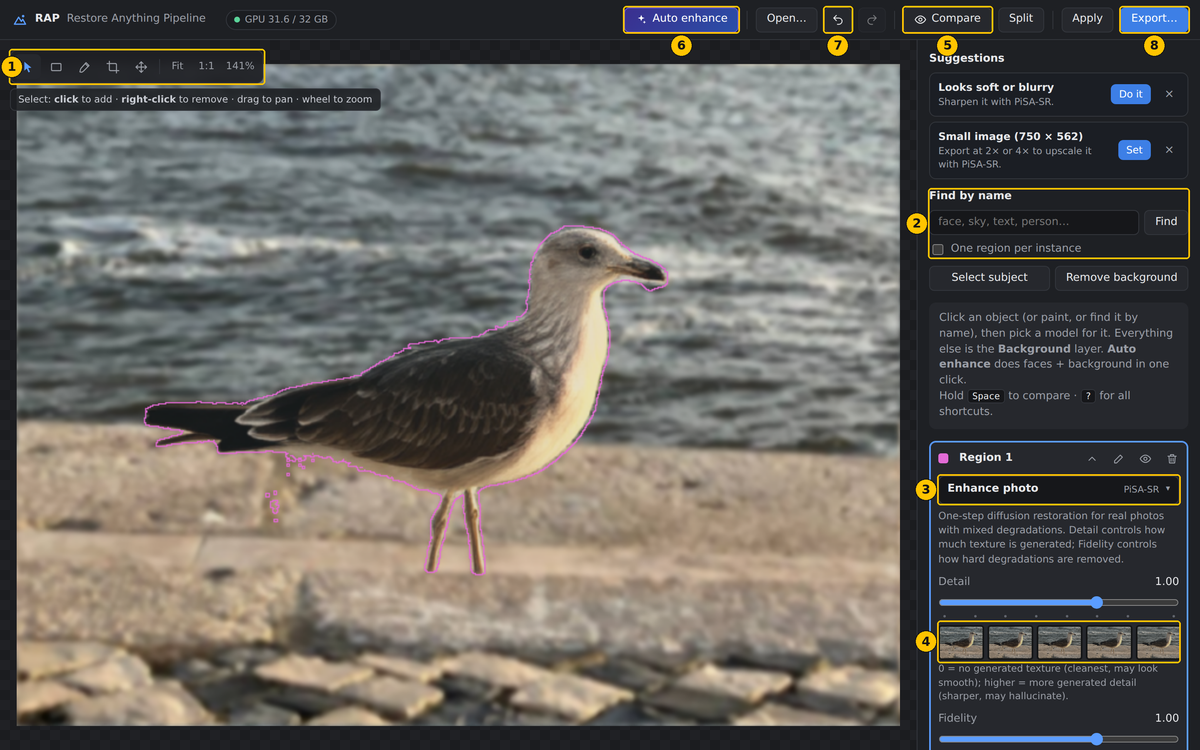The image size is (1200, 750).
Task: Select the arrow Select tool
Action: tap(28, 67)
